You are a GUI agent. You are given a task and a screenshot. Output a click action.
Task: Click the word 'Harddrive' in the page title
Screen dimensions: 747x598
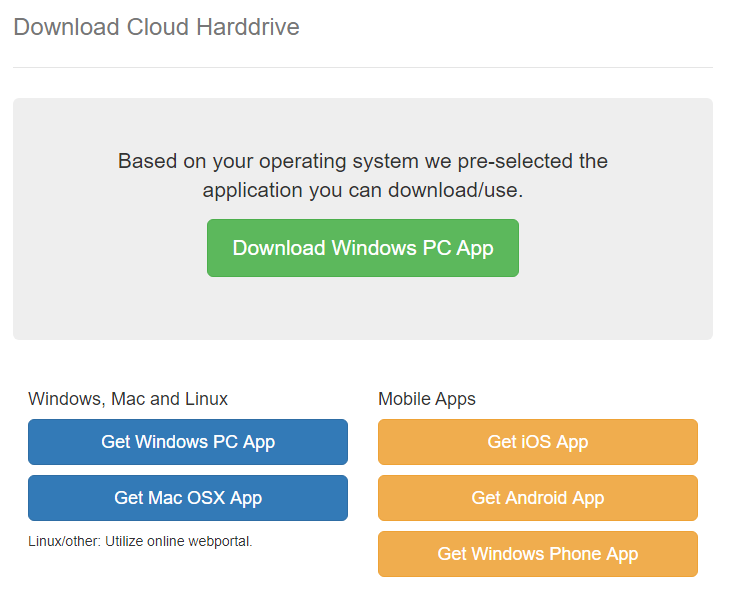pos(249,27)
